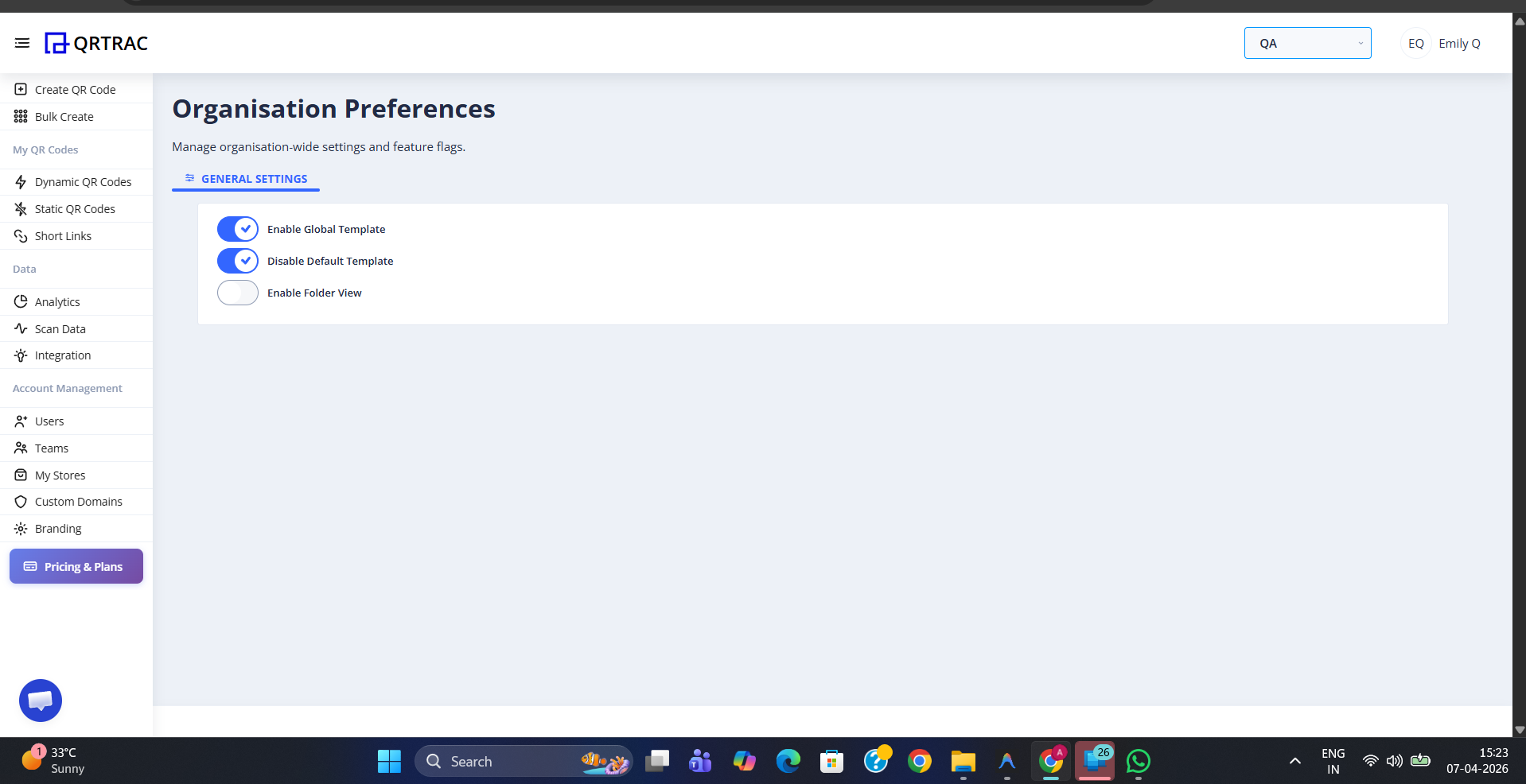
Task: Disable the Disable Default Template switch
Action: click(237, 261)
